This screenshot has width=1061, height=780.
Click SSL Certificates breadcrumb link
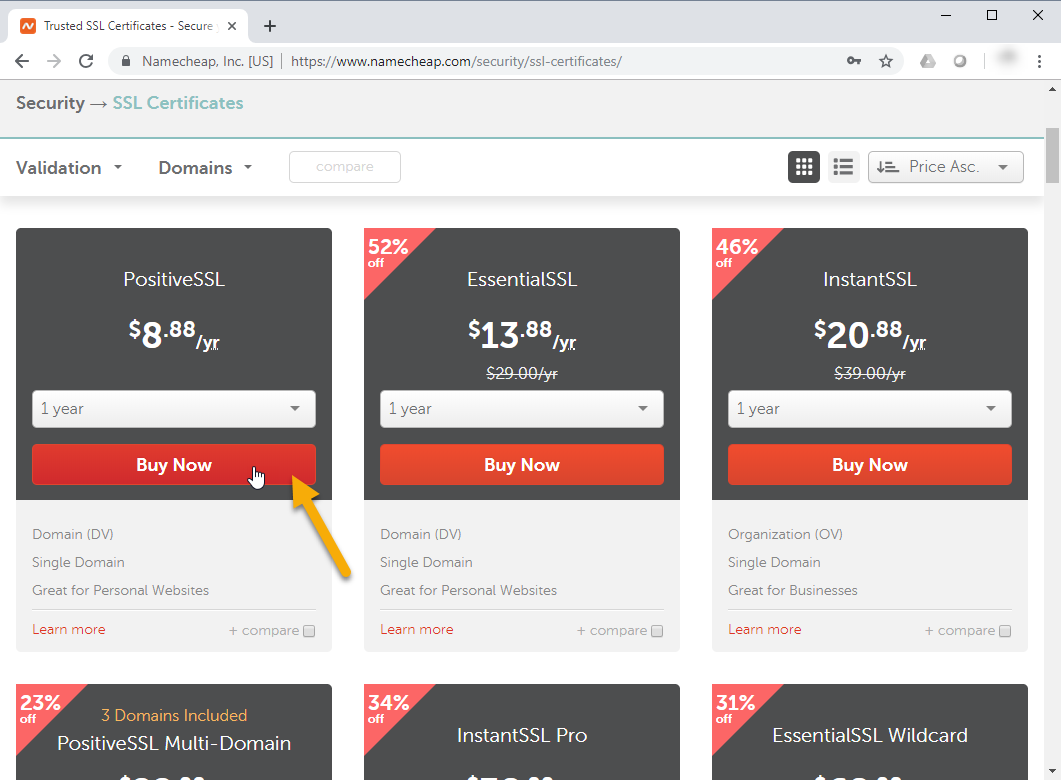(x=178, y=104)
